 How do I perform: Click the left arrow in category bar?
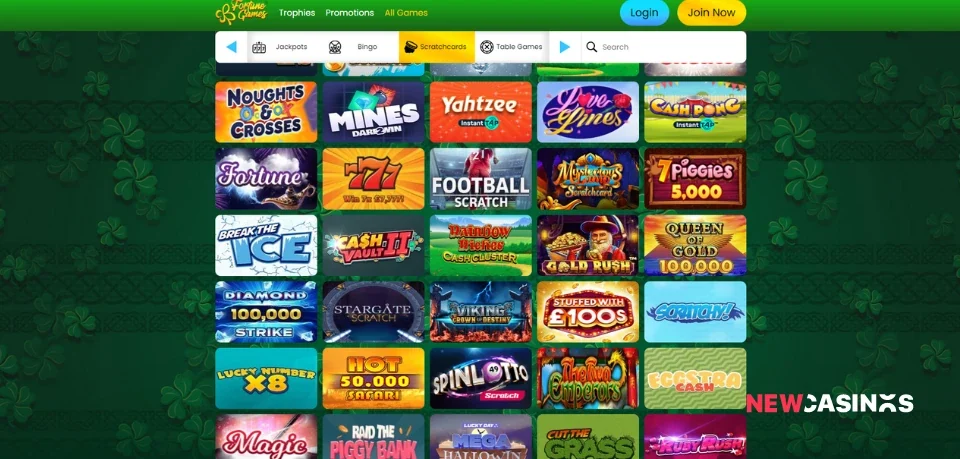[x=231, y=47]
